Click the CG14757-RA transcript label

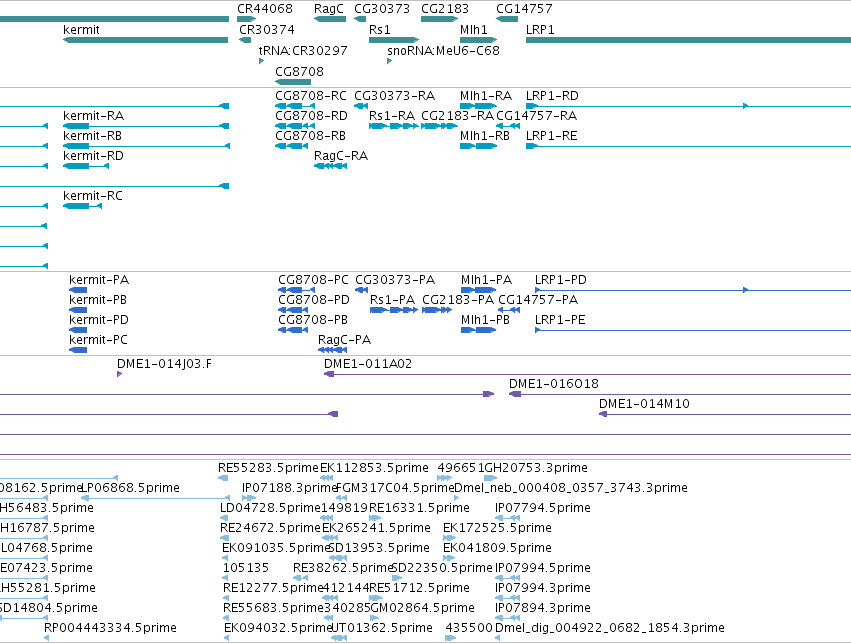click(537, 116)
